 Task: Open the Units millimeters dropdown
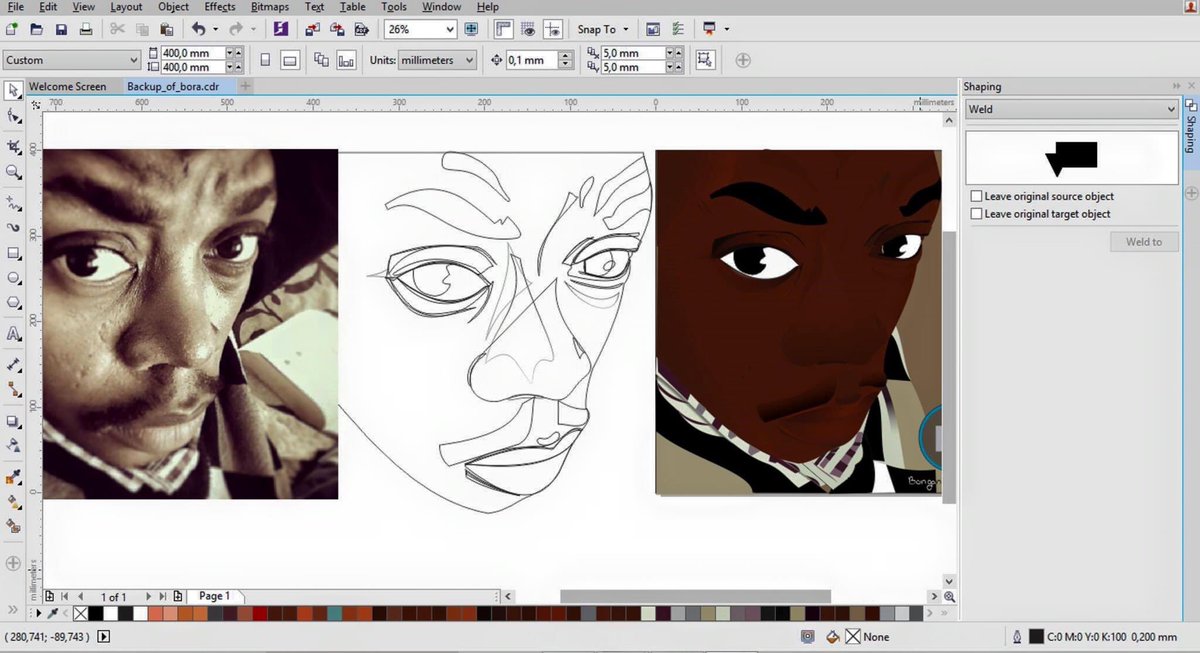[x=469, y=60]
